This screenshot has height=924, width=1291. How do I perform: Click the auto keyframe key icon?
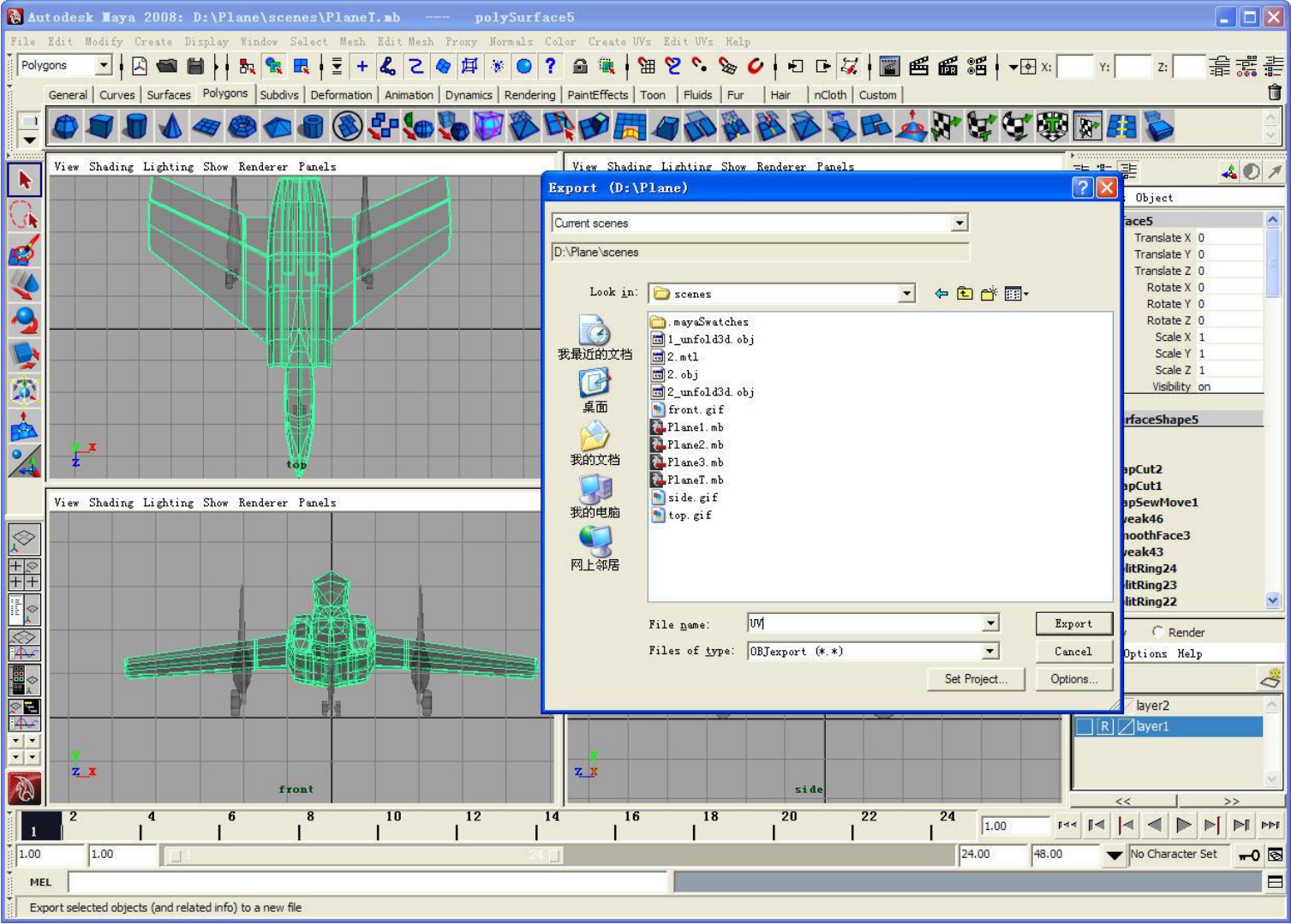[x=1250, y=855]
